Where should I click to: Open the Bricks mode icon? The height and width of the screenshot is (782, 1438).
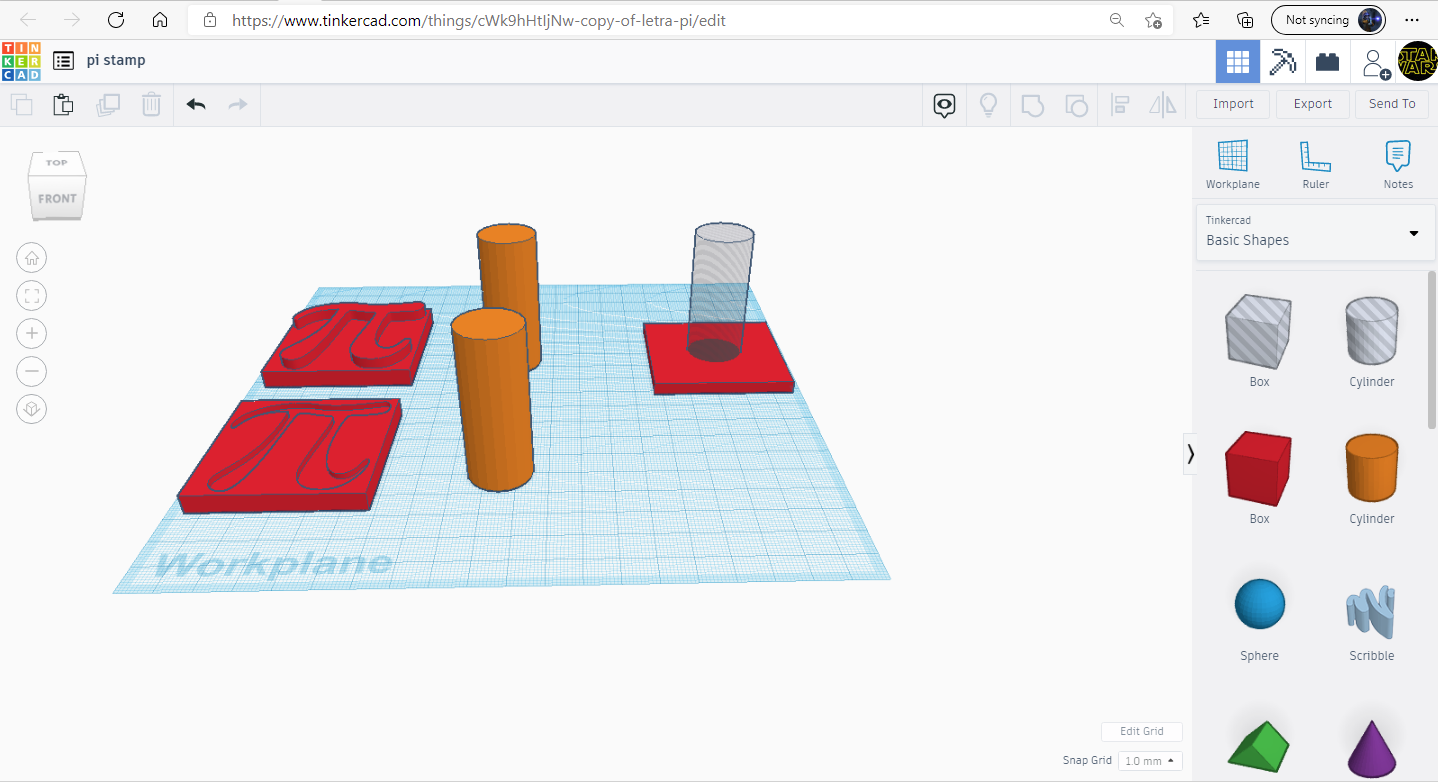pyautogui.click(x=1327, y=62)
